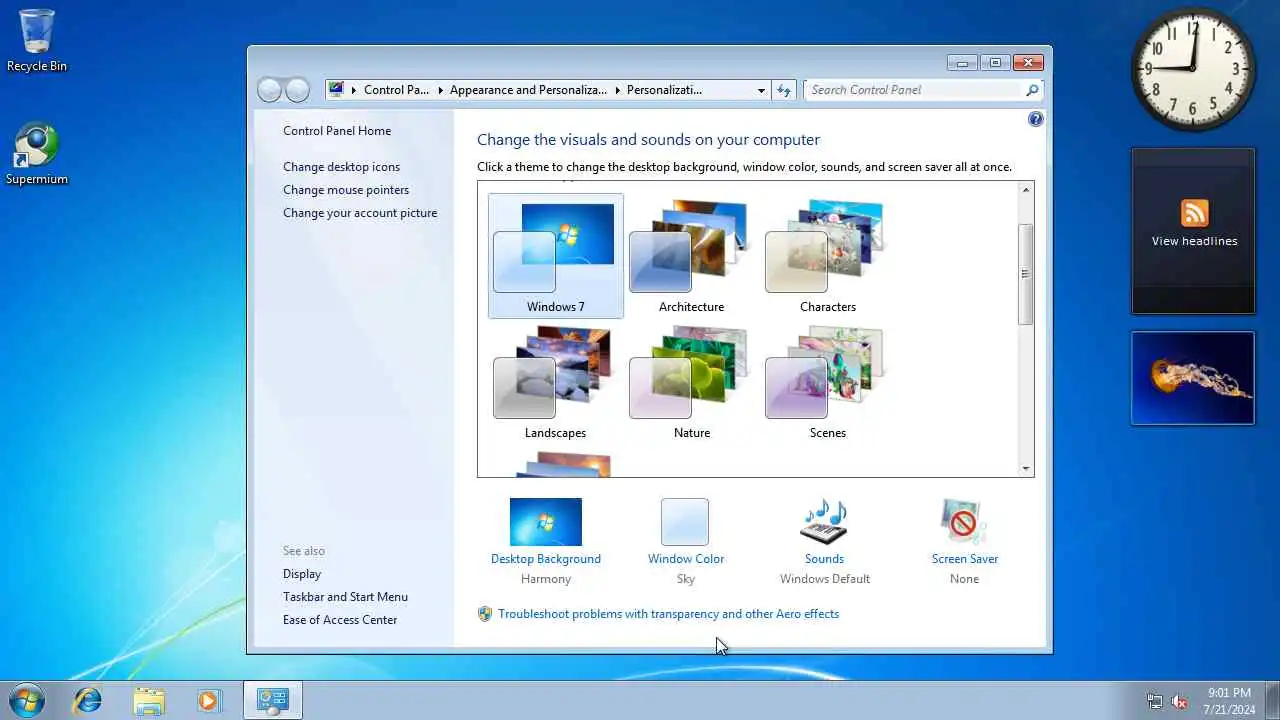
Task: Click the theme list scrollbar thumb
Action: tap(1026, 274)
